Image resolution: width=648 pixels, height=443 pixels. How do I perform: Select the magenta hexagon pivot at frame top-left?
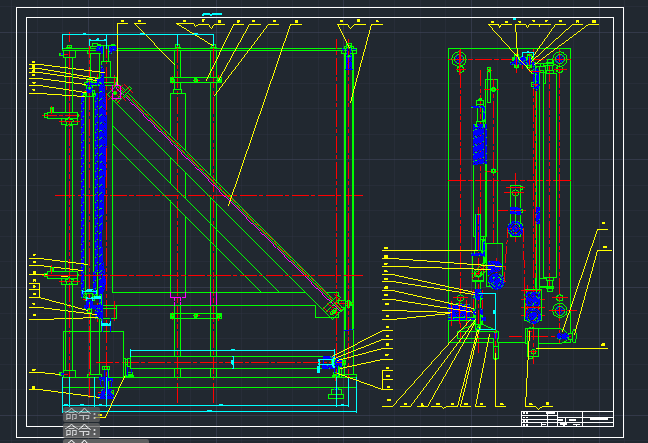pos(116,93)
